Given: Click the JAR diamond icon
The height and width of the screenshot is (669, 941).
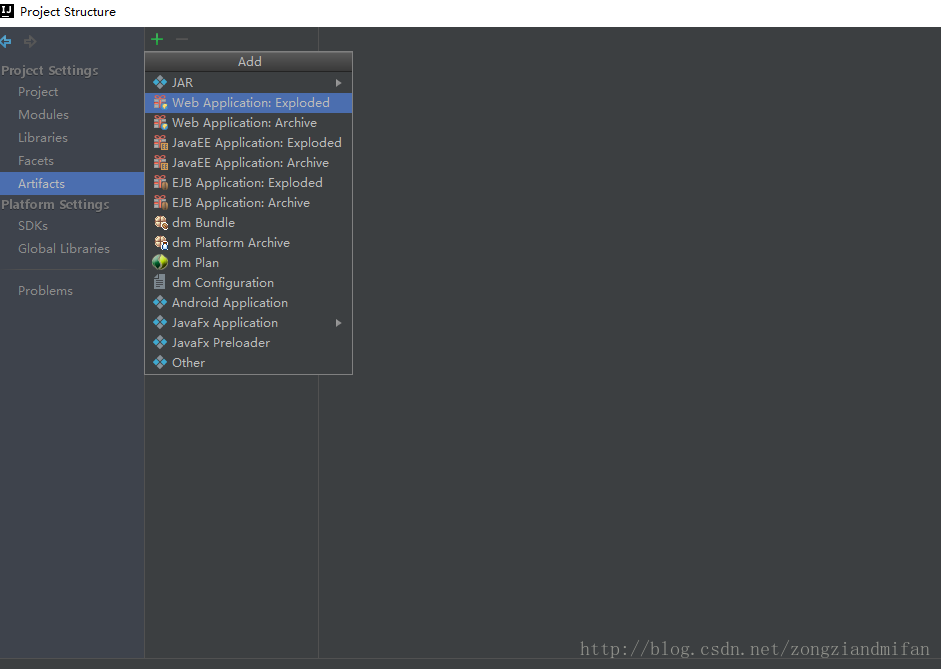Looking at the screenshot, I should 160,82.
